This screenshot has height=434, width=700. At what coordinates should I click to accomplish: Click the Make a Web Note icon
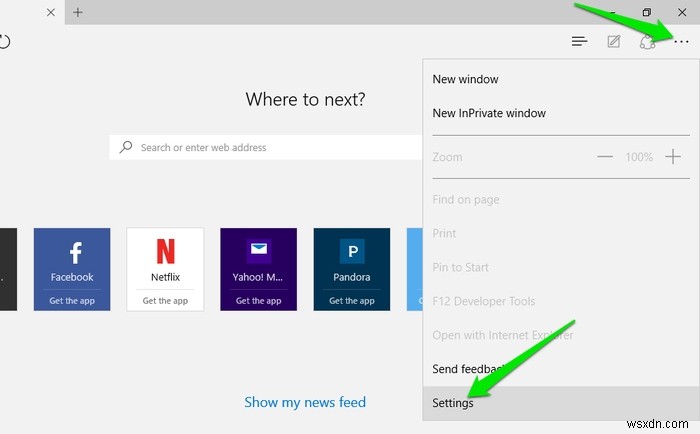coord(614,42)
